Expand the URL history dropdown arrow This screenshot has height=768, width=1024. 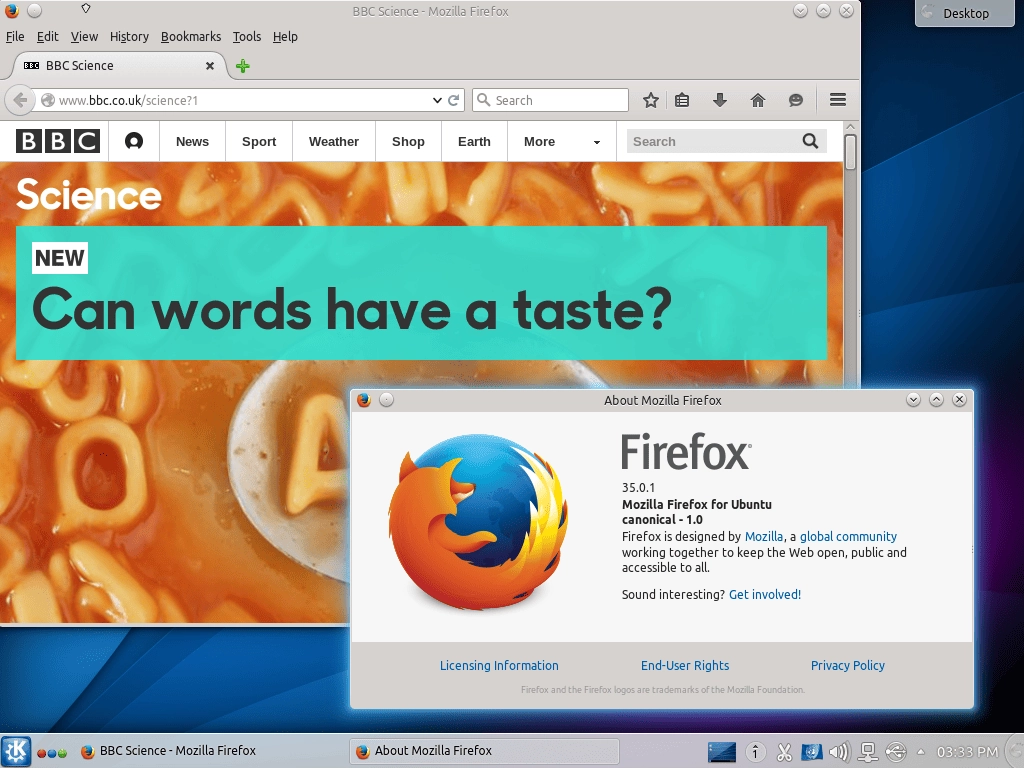point(437,100)
